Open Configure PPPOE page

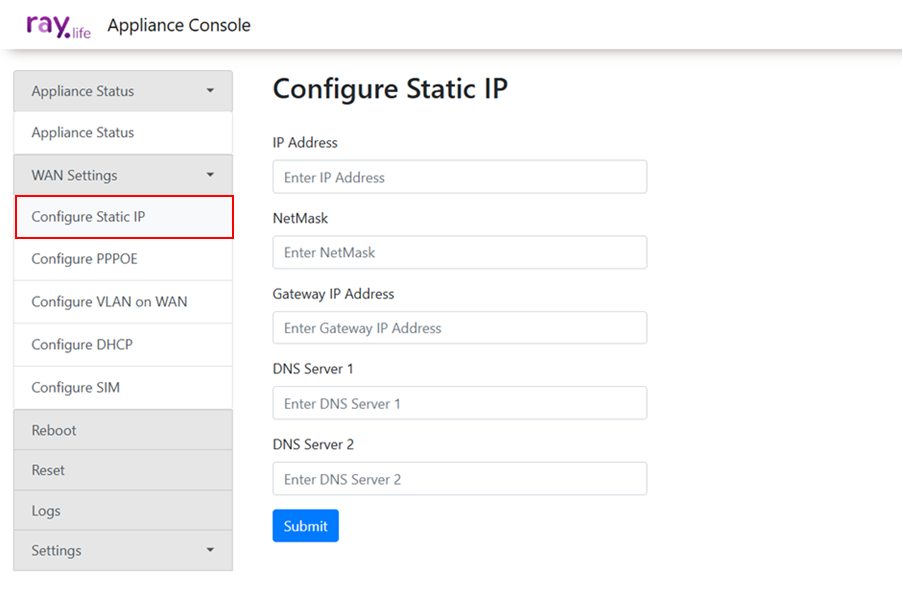[x=84, y=259]
